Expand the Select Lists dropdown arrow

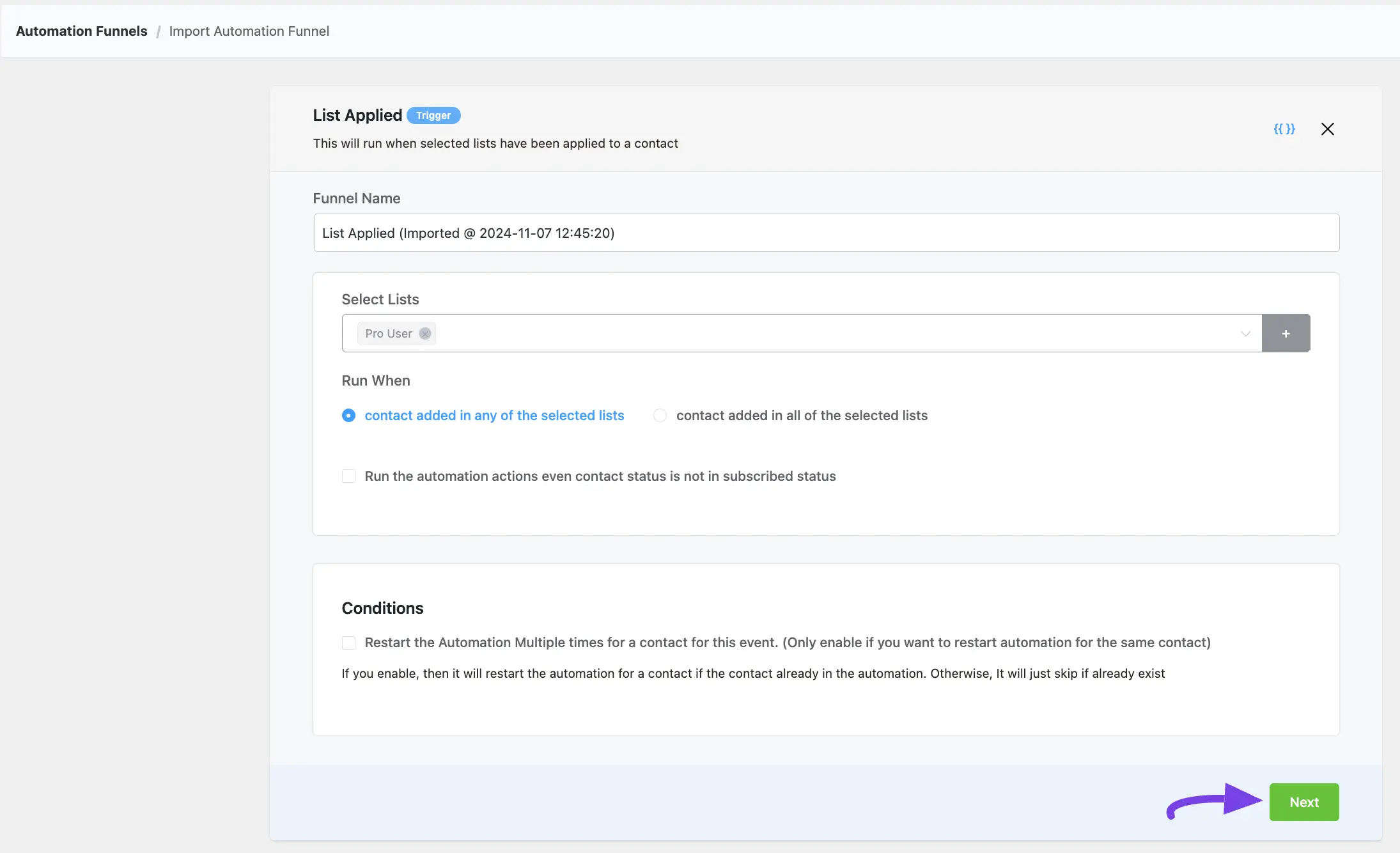coord(1245,334)
